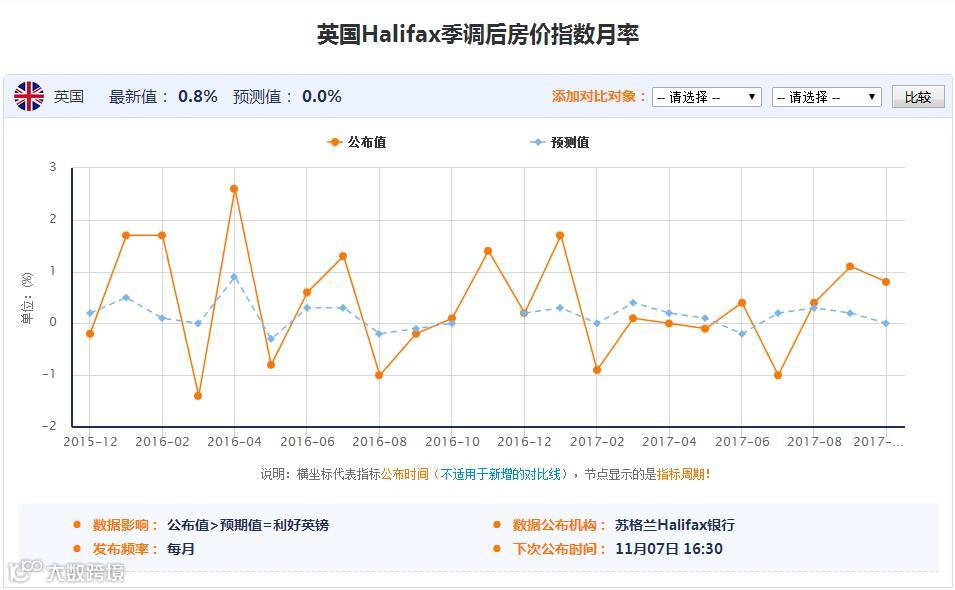This screenshot has height=590, width=955.
Task: Click the 单位 (%) y-axis label
Action: 27,298
